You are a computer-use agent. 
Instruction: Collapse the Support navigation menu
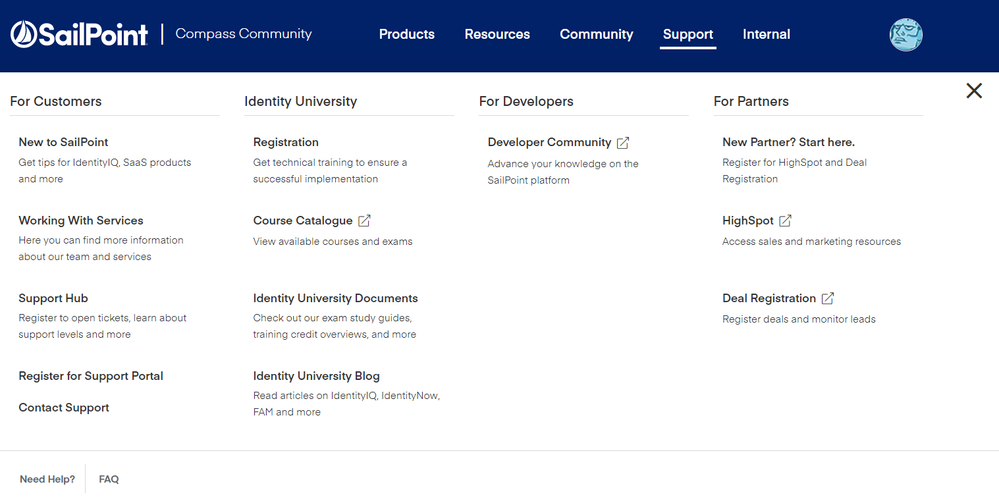pos(688,34)
